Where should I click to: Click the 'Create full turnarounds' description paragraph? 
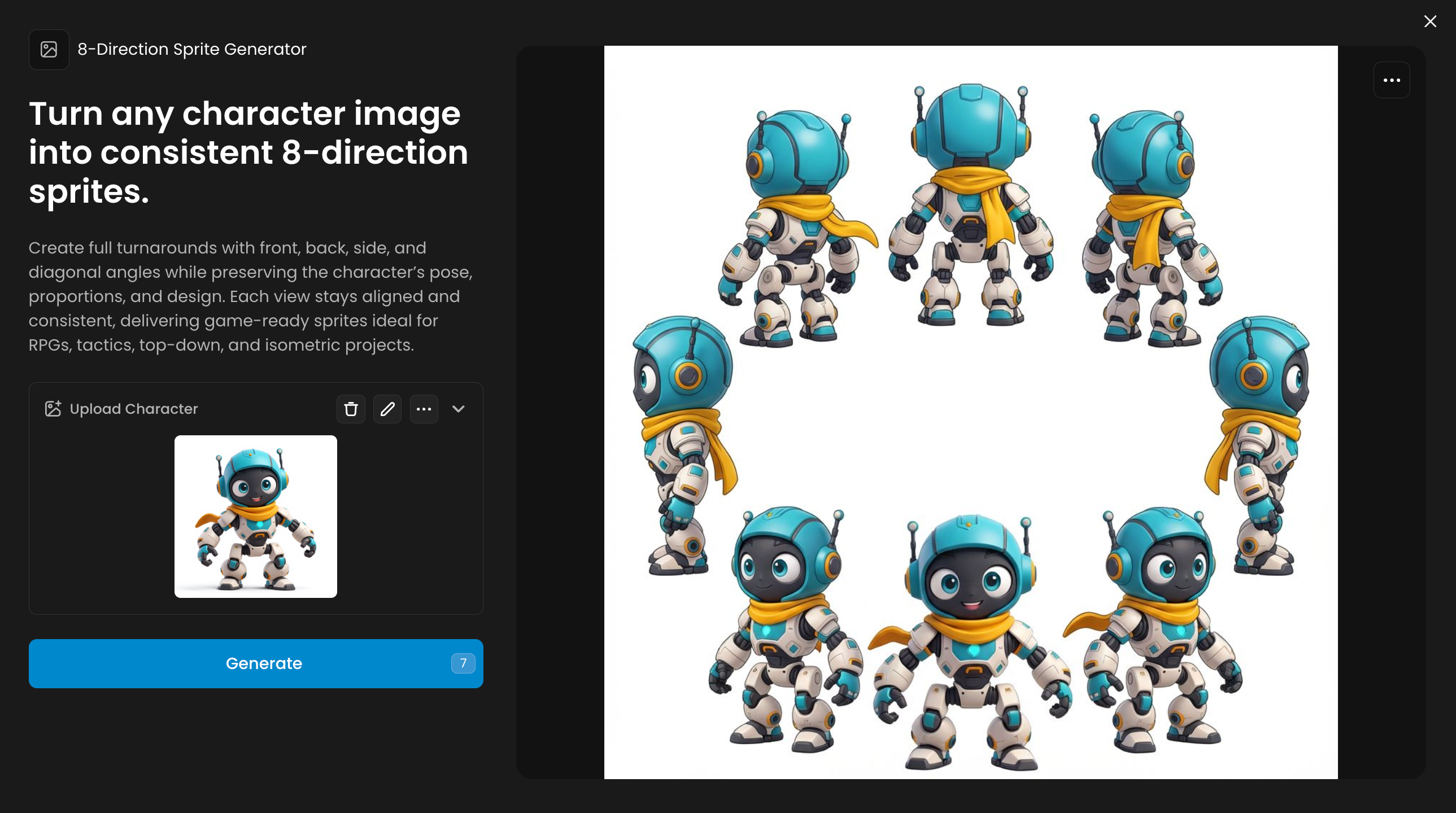[250, 296]
